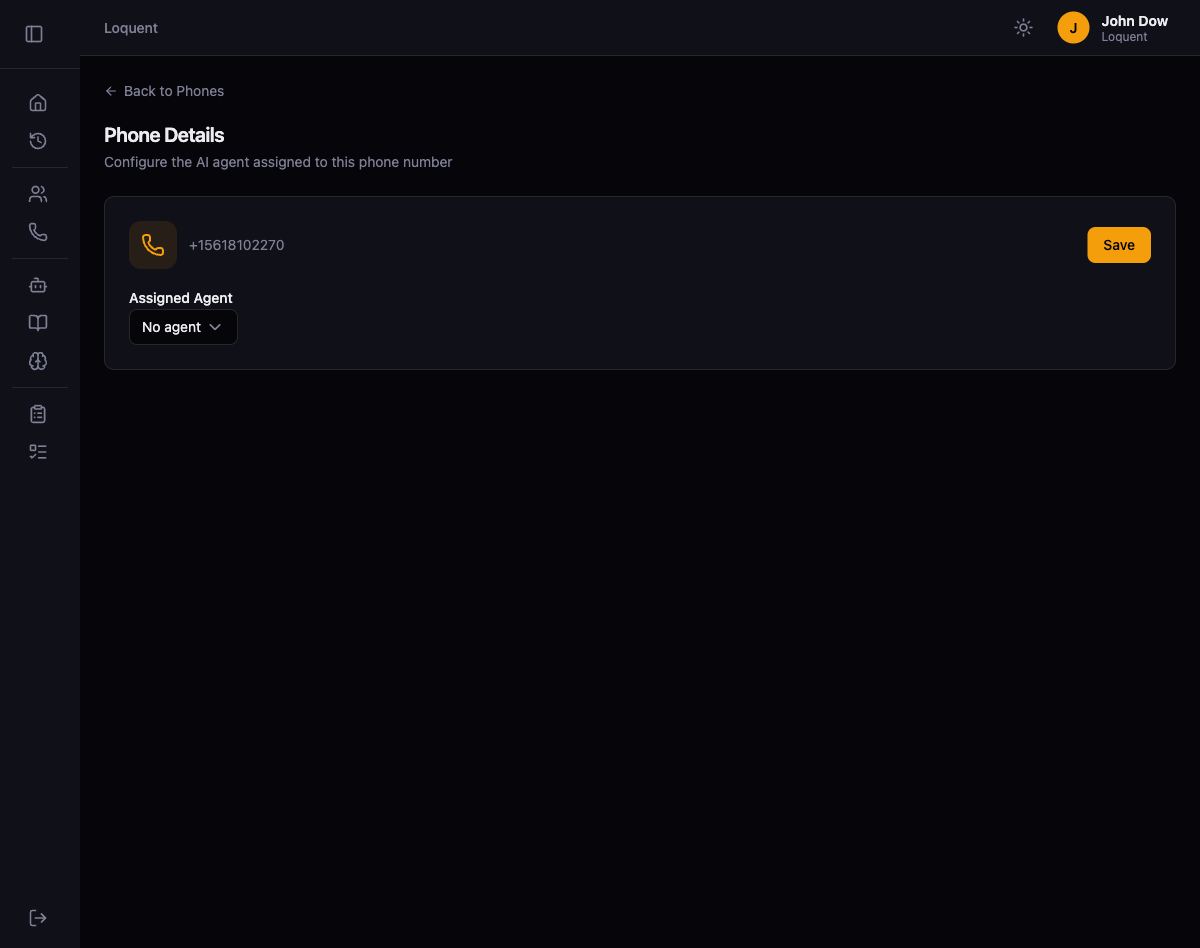Open the AI agents robot icon
The height and width of the screenshot is (948, 1200).
[x=38, y=285]
